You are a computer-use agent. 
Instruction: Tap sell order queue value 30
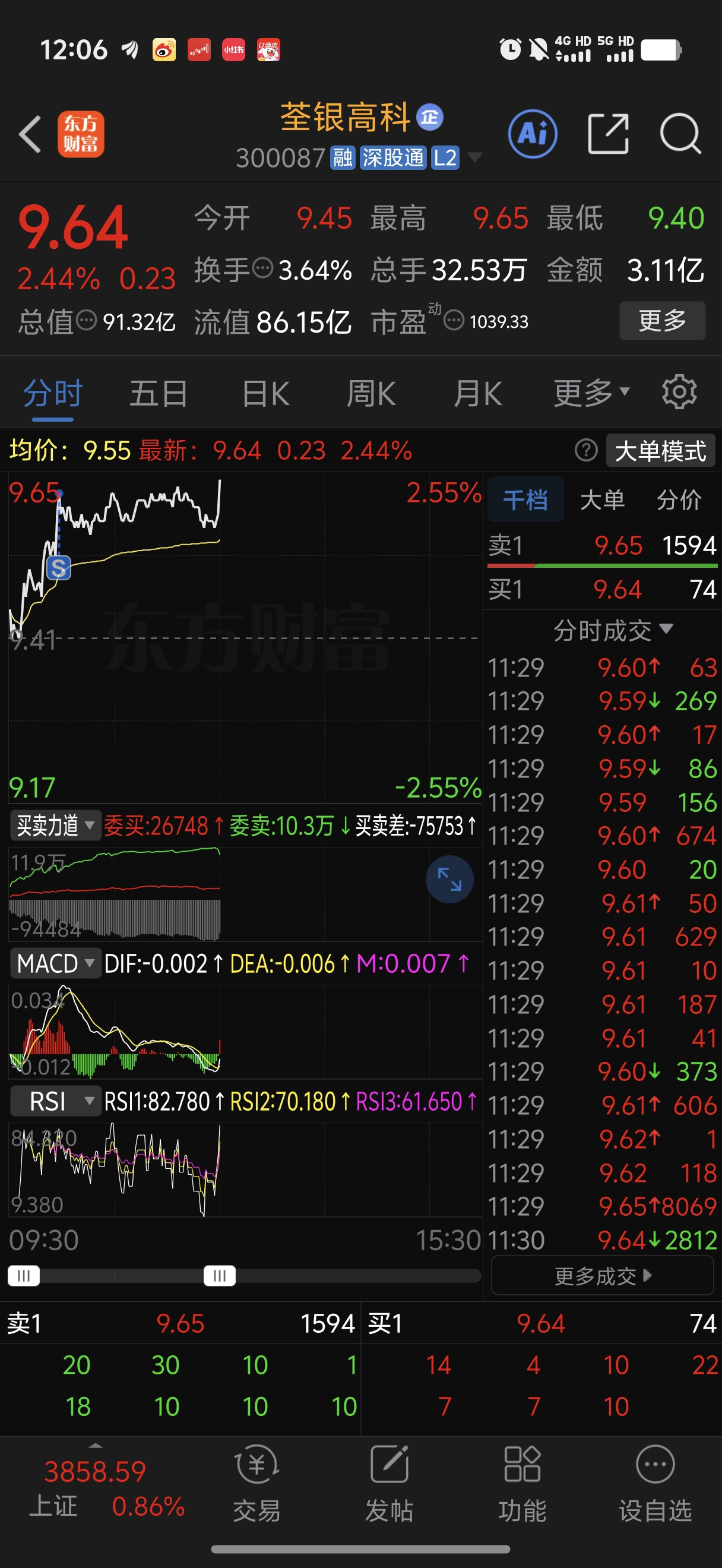[166, 1365]
